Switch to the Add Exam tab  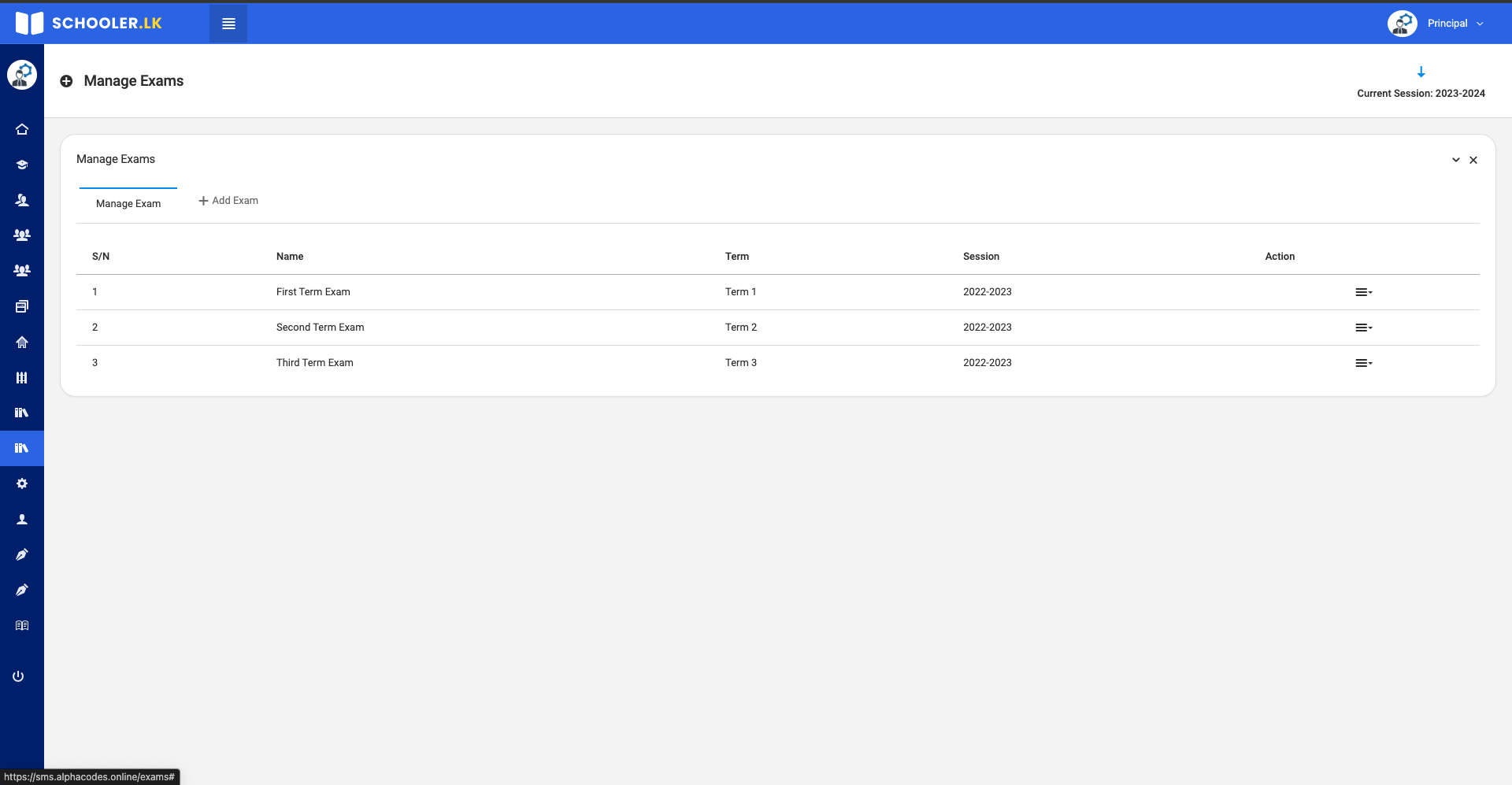pyautogui.click(x=228, y=201)
